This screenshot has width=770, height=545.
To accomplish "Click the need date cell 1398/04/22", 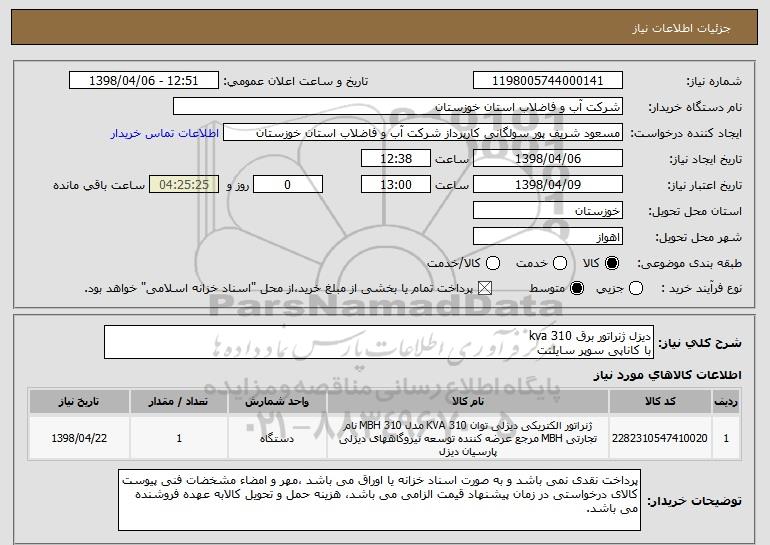I will click(x=79, y=438).
